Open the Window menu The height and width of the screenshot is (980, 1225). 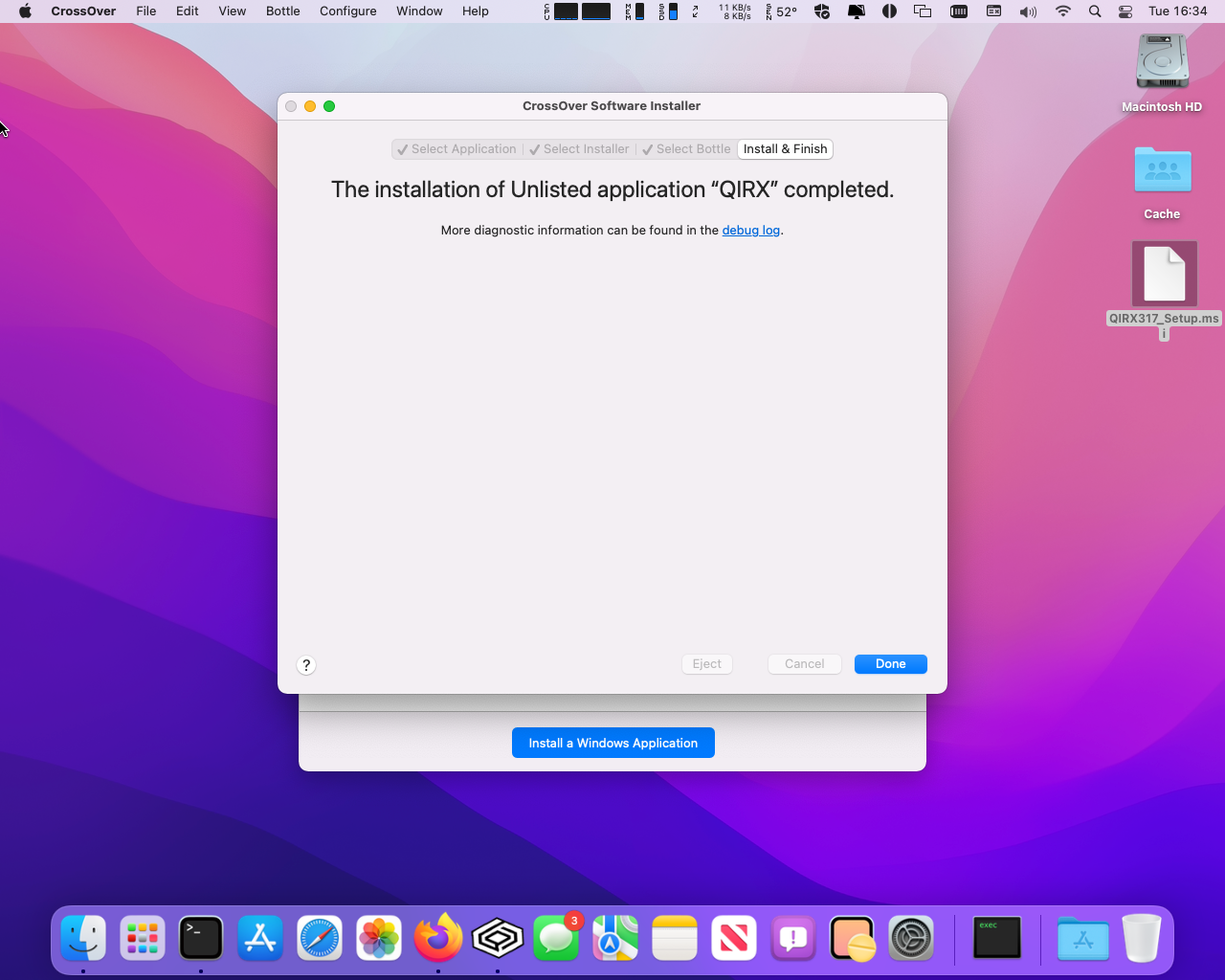pyautogui.click(x=419, y=11)
